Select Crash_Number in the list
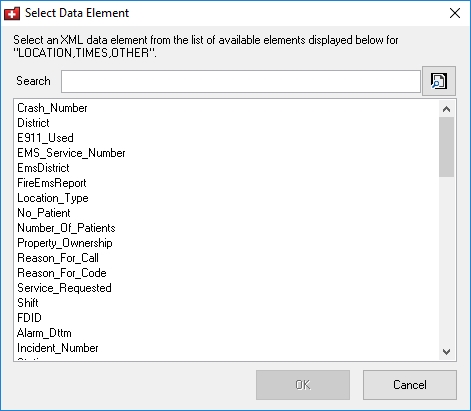The width and height of the screenshot is (471, 411). tap(52, 108)
